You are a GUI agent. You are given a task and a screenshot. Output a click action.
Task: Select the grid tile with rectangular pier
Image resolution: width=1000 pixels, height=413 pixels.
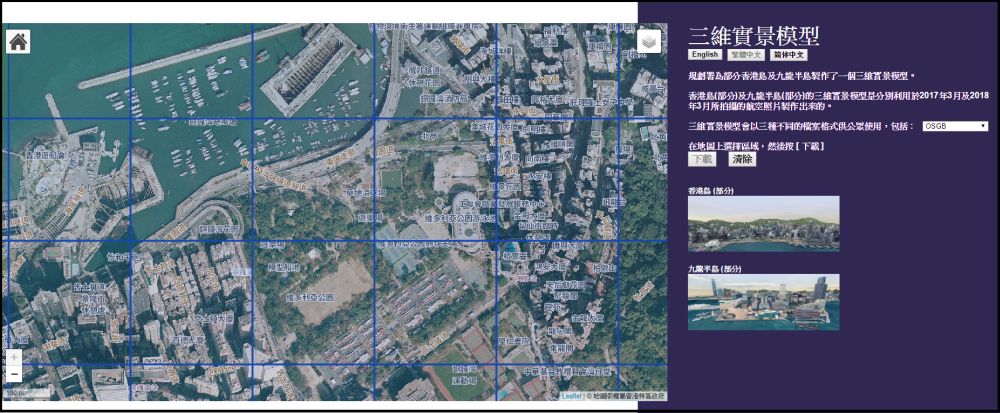tap(312, 70)
